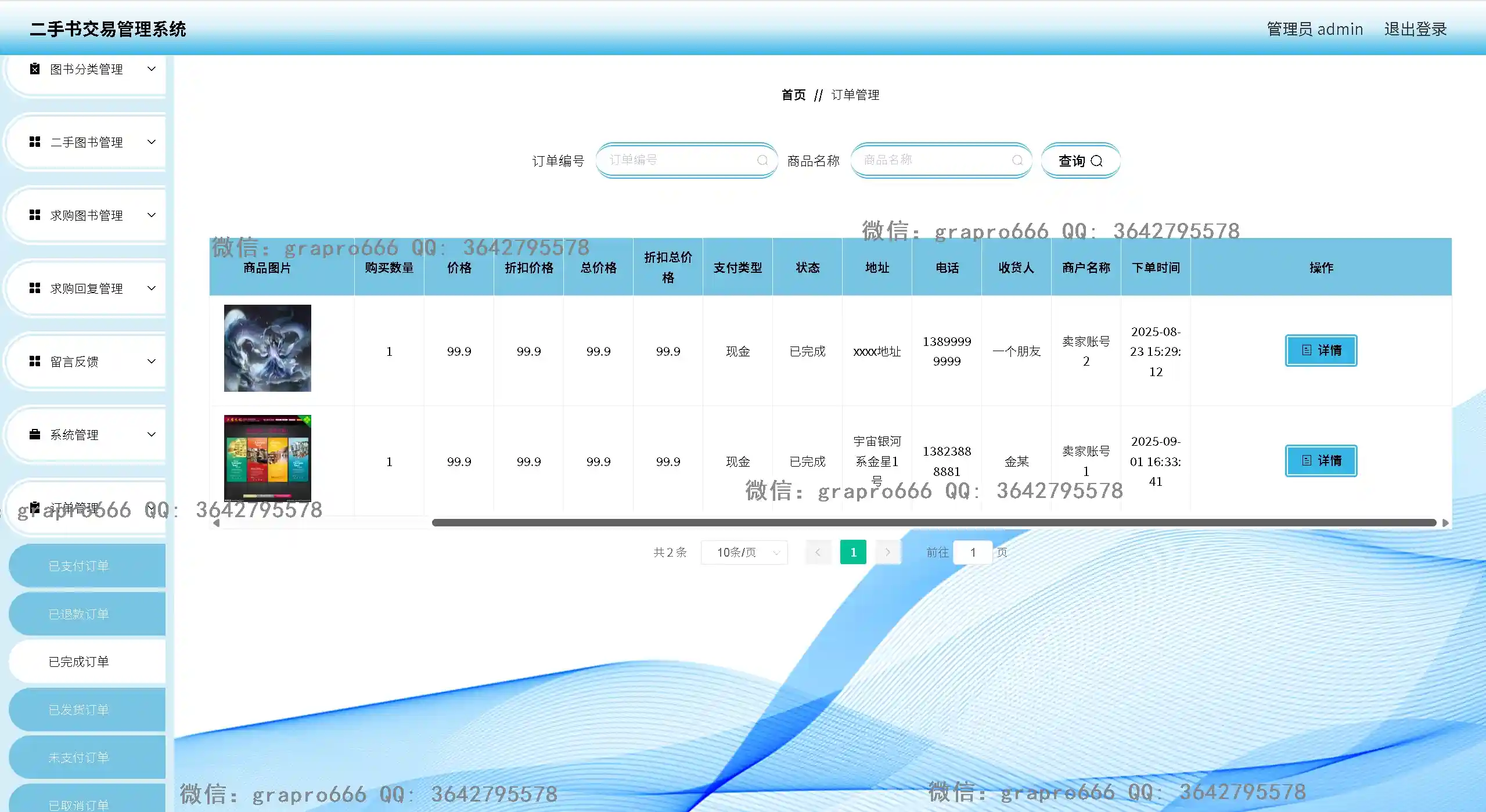Open the 已完成订单 submenu item
Image resolution: width=1486 pixels, height=812 pixels.
[79, 662]
